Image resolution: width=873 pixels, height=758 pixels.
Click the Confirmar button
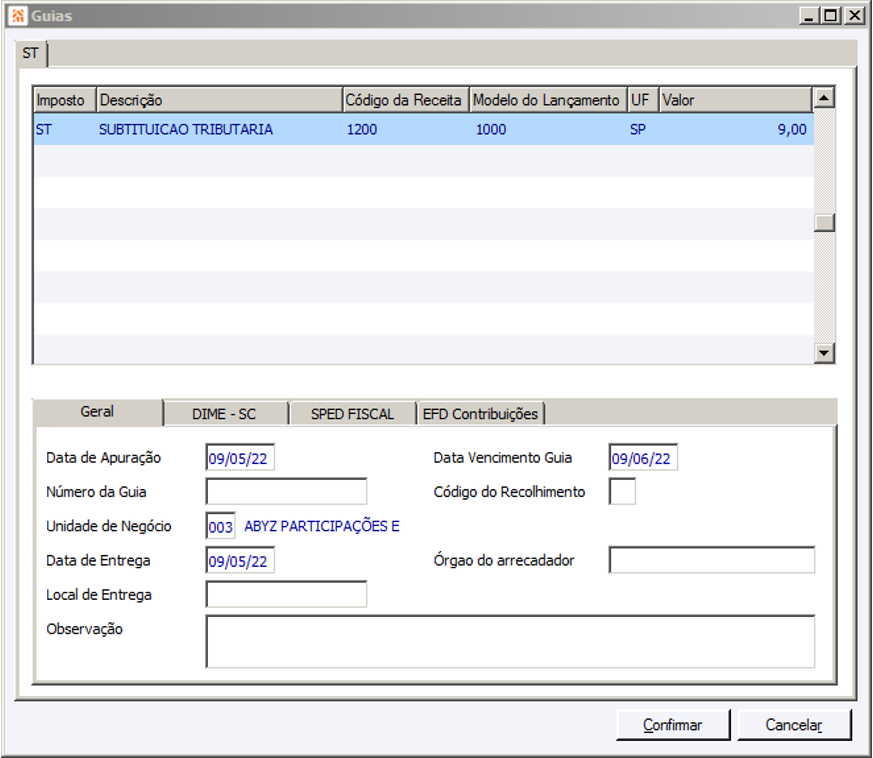[x=673, y=725]
